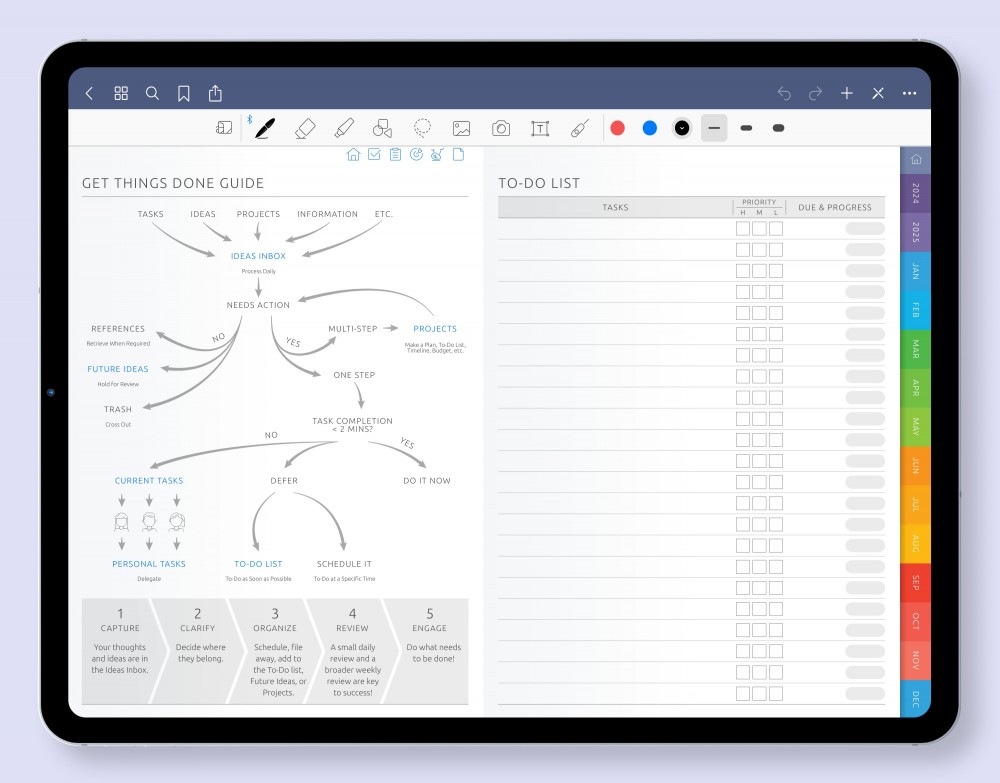The image size is (1000, 783).
Task: Check the High priority box in first row
Action: (x=743, y=228)
